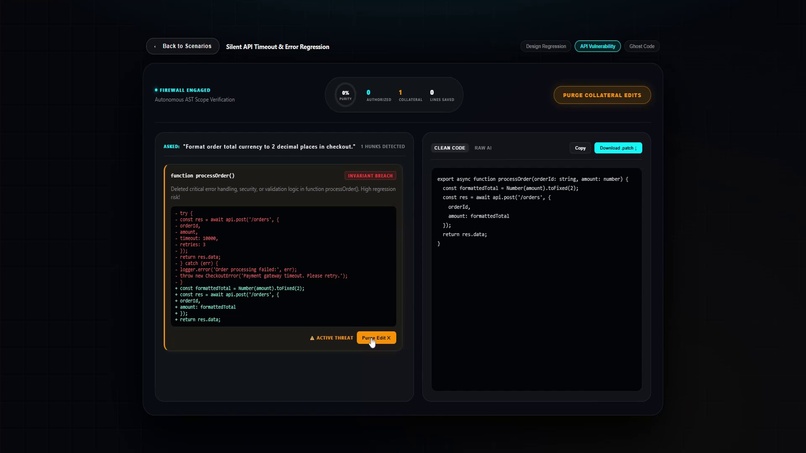Click Purge Collateral Edits button

click(x=602, y=95)
